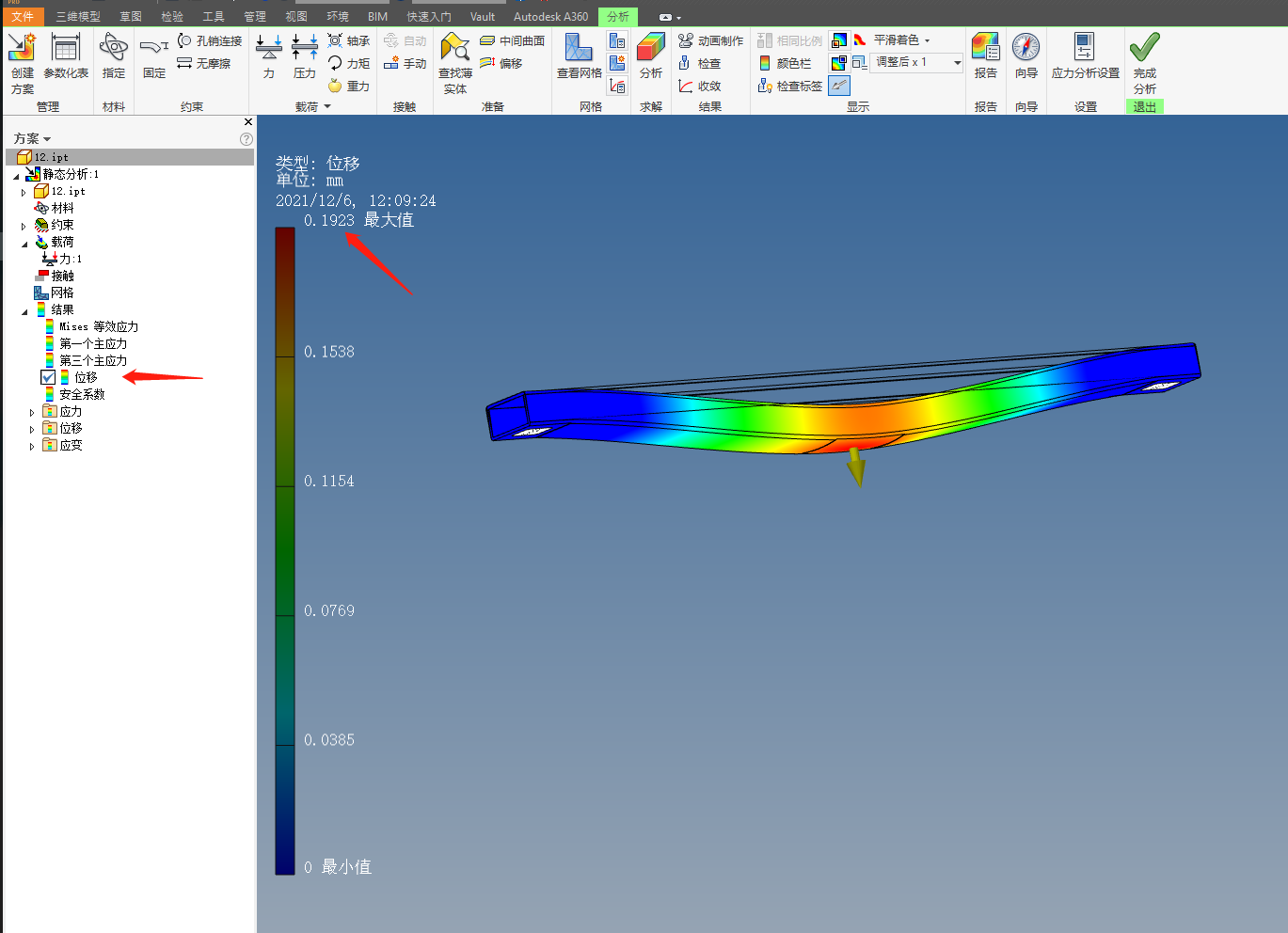Uncheck the 位移 result checkbox
1288x933 pixels.
(48, 377)
